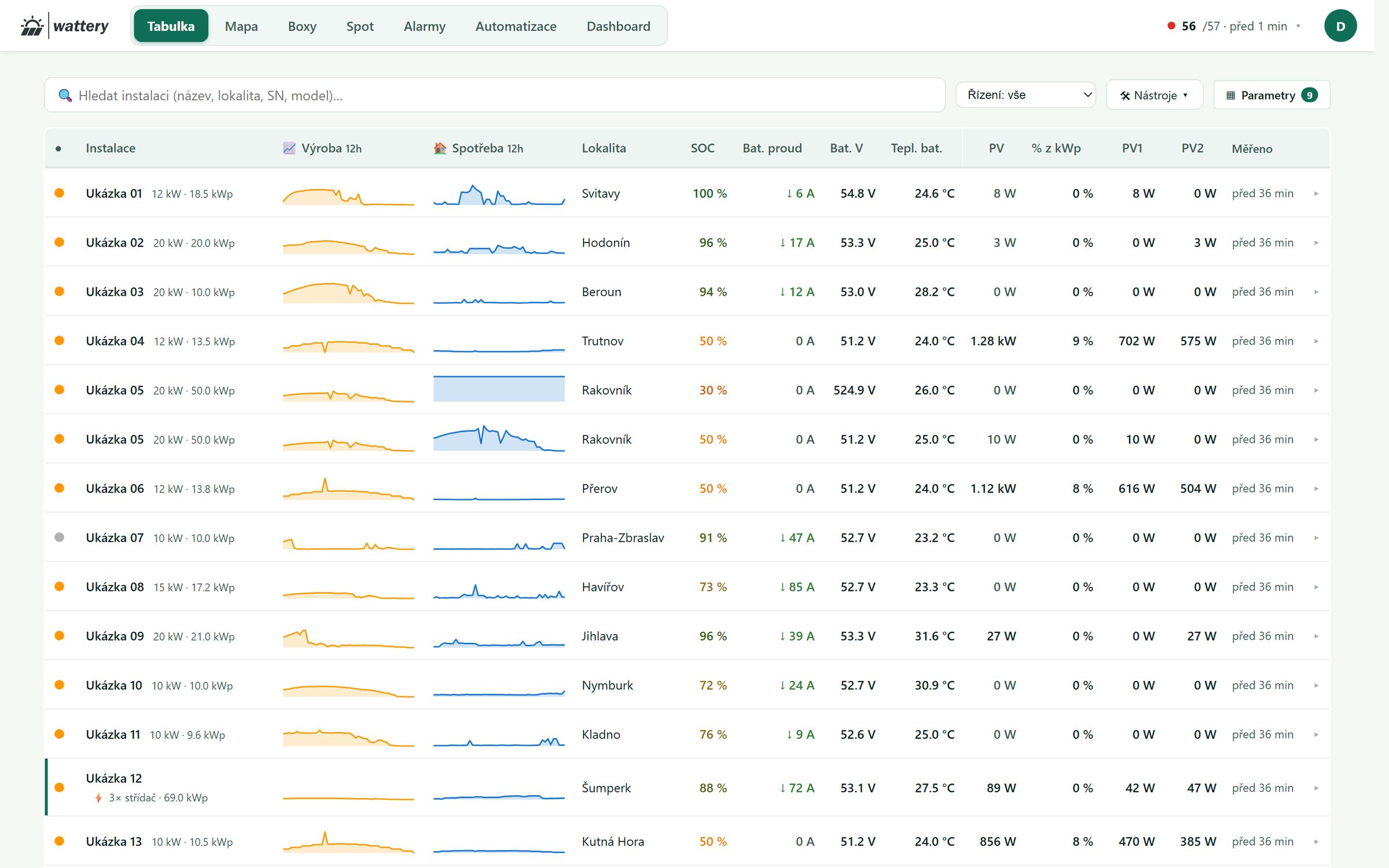
Task: Sort by the Měřeno column header
Action: [x=1252, y=149]
